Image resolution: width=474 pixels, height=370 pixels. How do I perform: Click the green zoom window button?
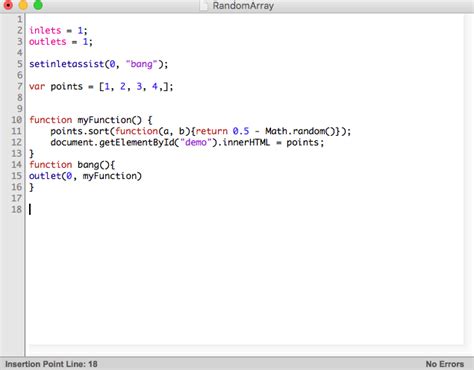point(38,5)
